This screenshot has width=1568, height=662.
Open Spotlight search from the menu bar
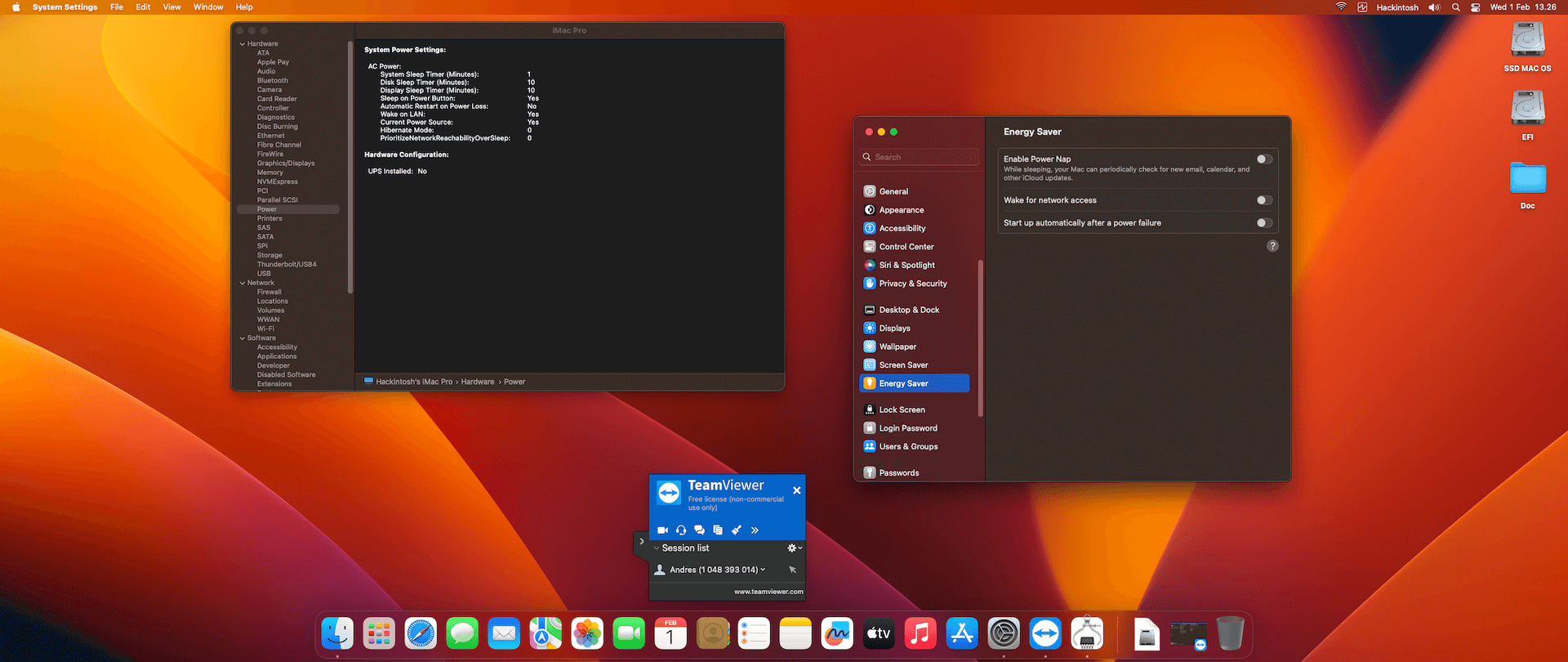(x=1455, y=7)
